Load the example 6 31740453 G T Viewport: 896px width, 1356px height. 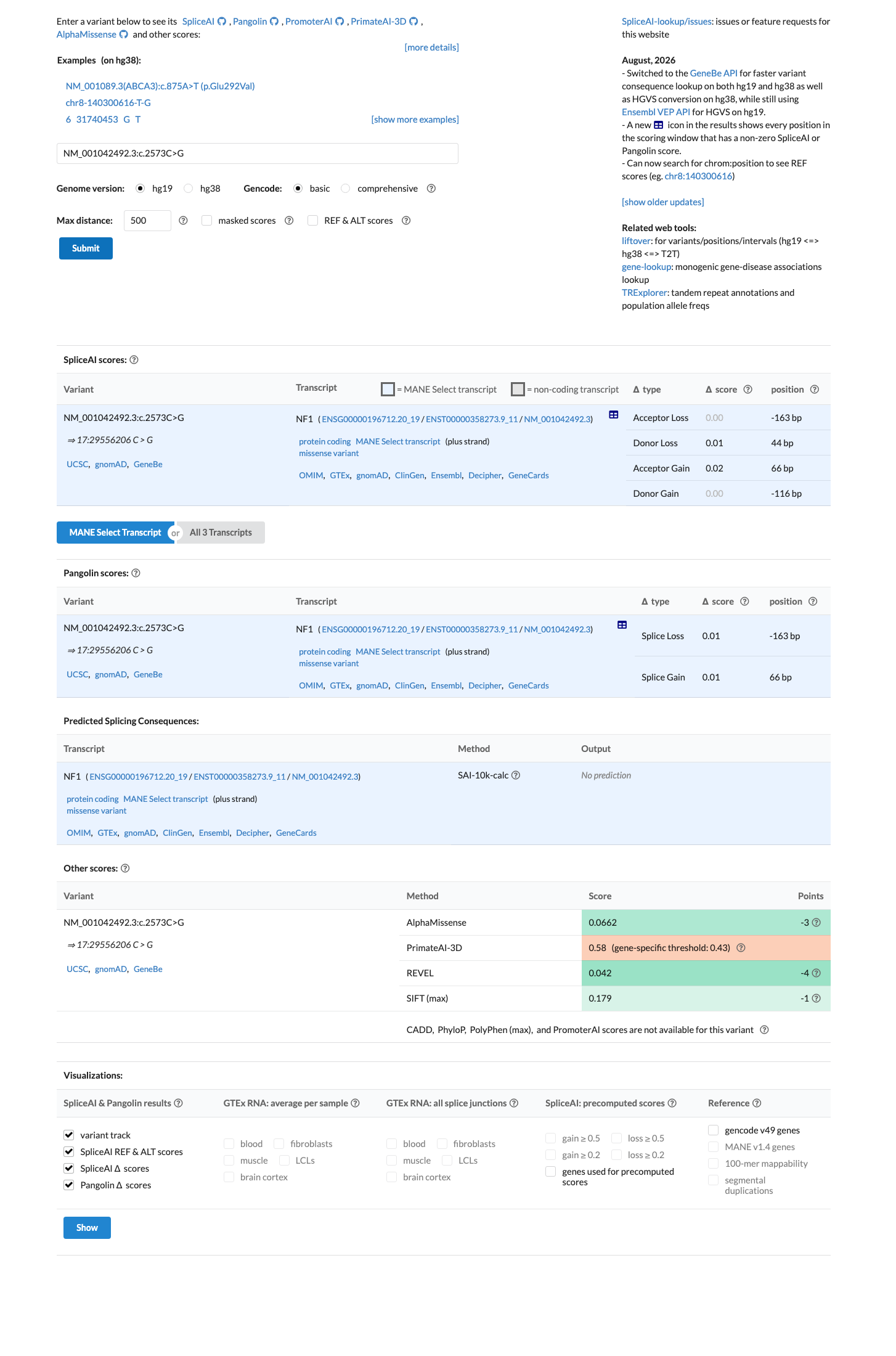coord(103,120)
